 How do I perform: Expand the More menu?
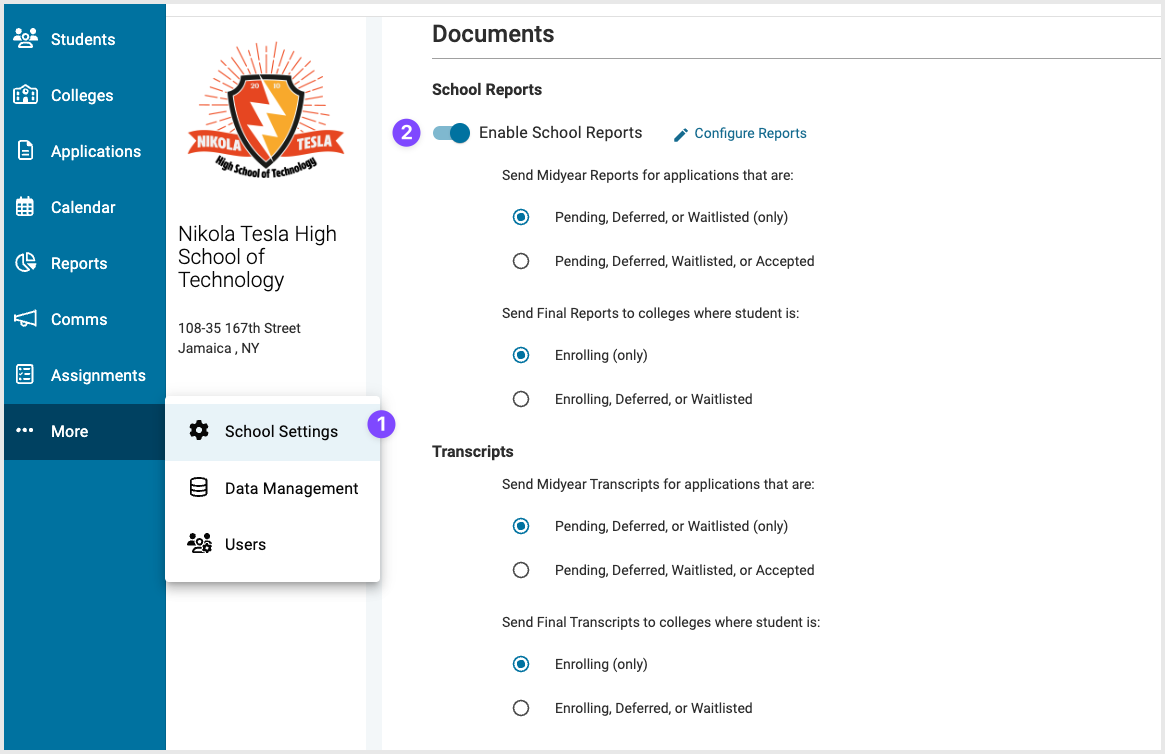[x=85, y=432]
